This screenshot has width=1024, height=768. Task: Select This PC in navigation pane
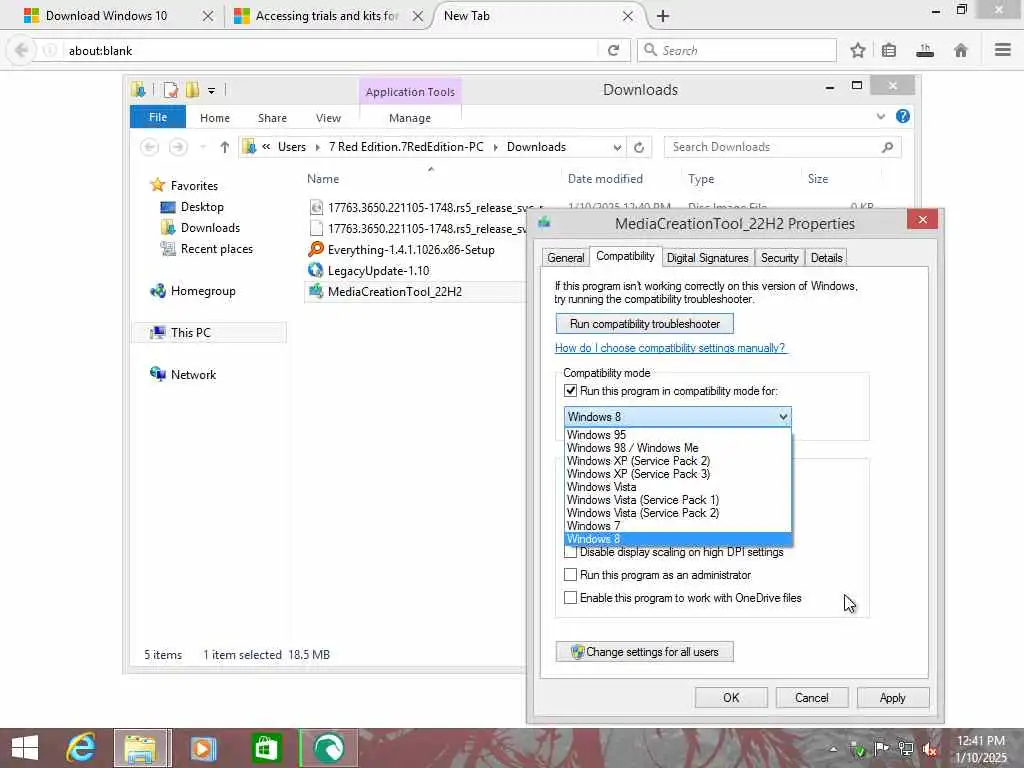pyautogui.click(x=210, y=332)
